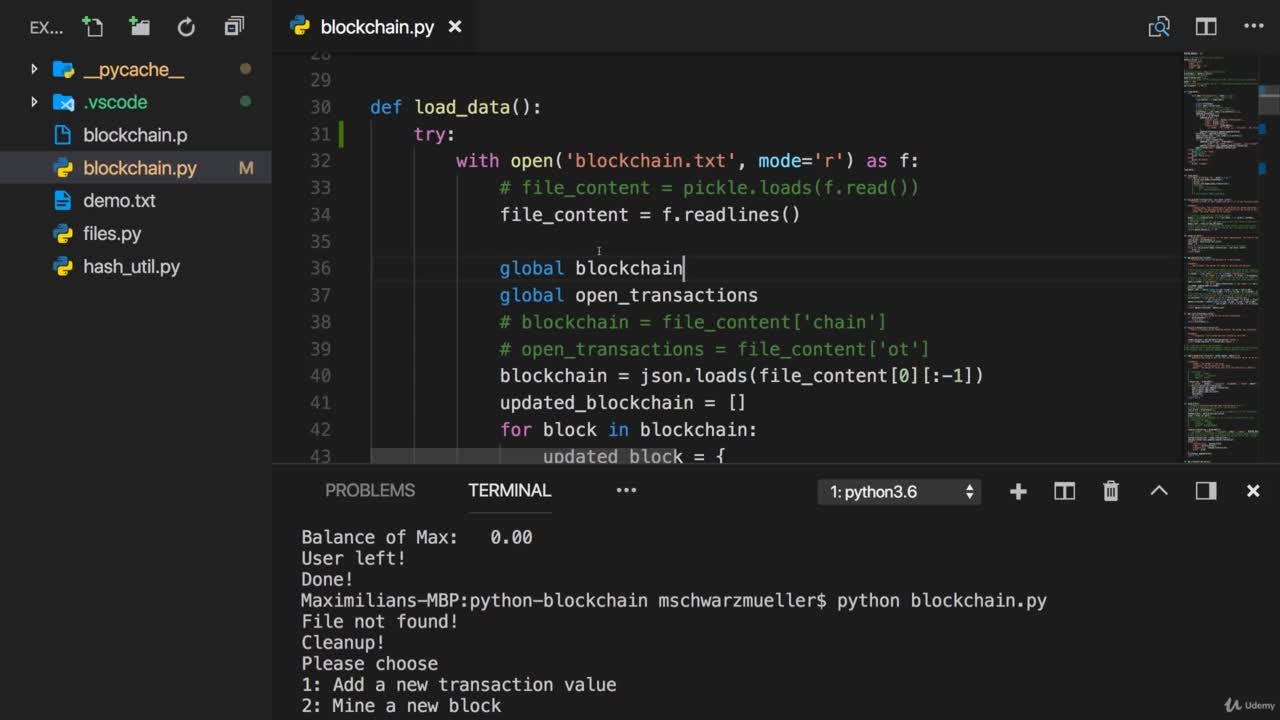The image size is (1280, 720).
Task: Click the .vscode folder icon
Action: coord(63,102)
